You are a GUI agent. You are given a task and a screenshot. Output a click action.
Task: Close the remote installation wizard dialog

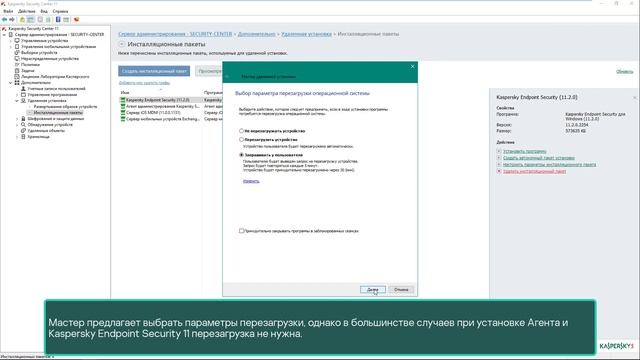pos(412,67)
